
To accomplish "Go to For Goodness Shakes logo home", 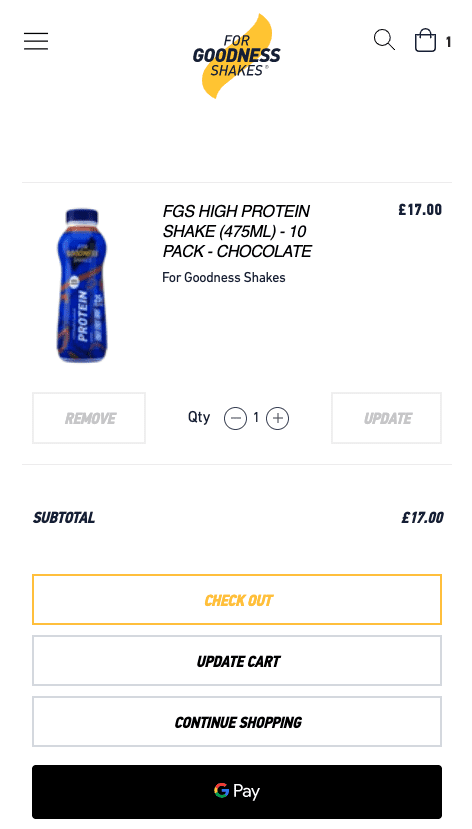I will pyautogui.click(x=237, y=56).
